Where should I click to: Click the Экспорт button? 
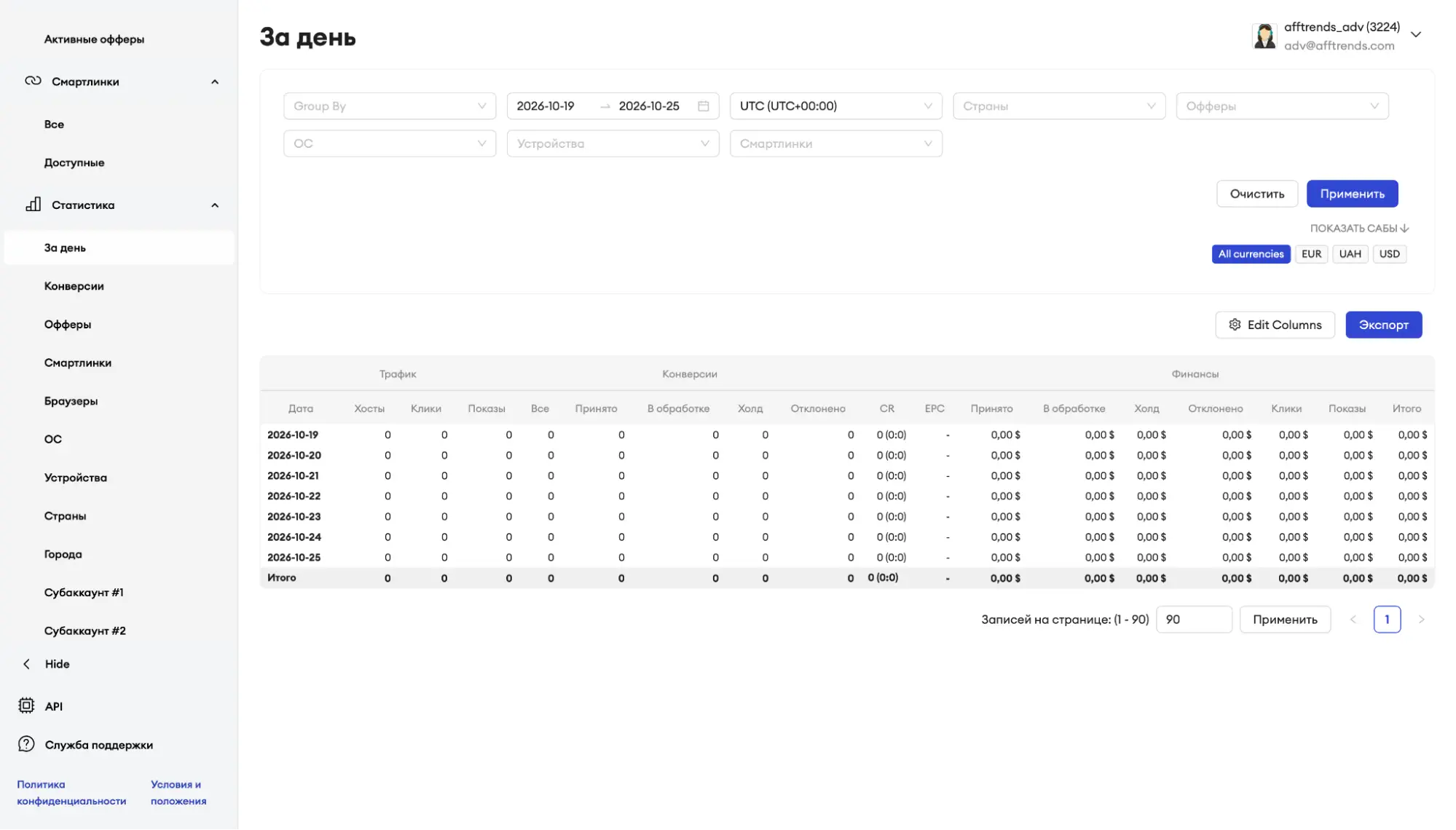(x=1383, y=325)
